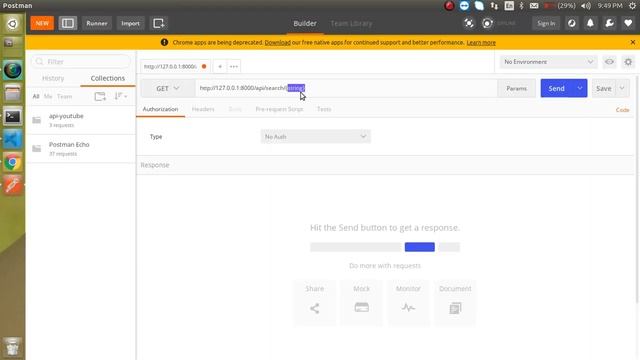Click the Monitor icon
The height and width of the screenshot is (360, 640).
408,307
